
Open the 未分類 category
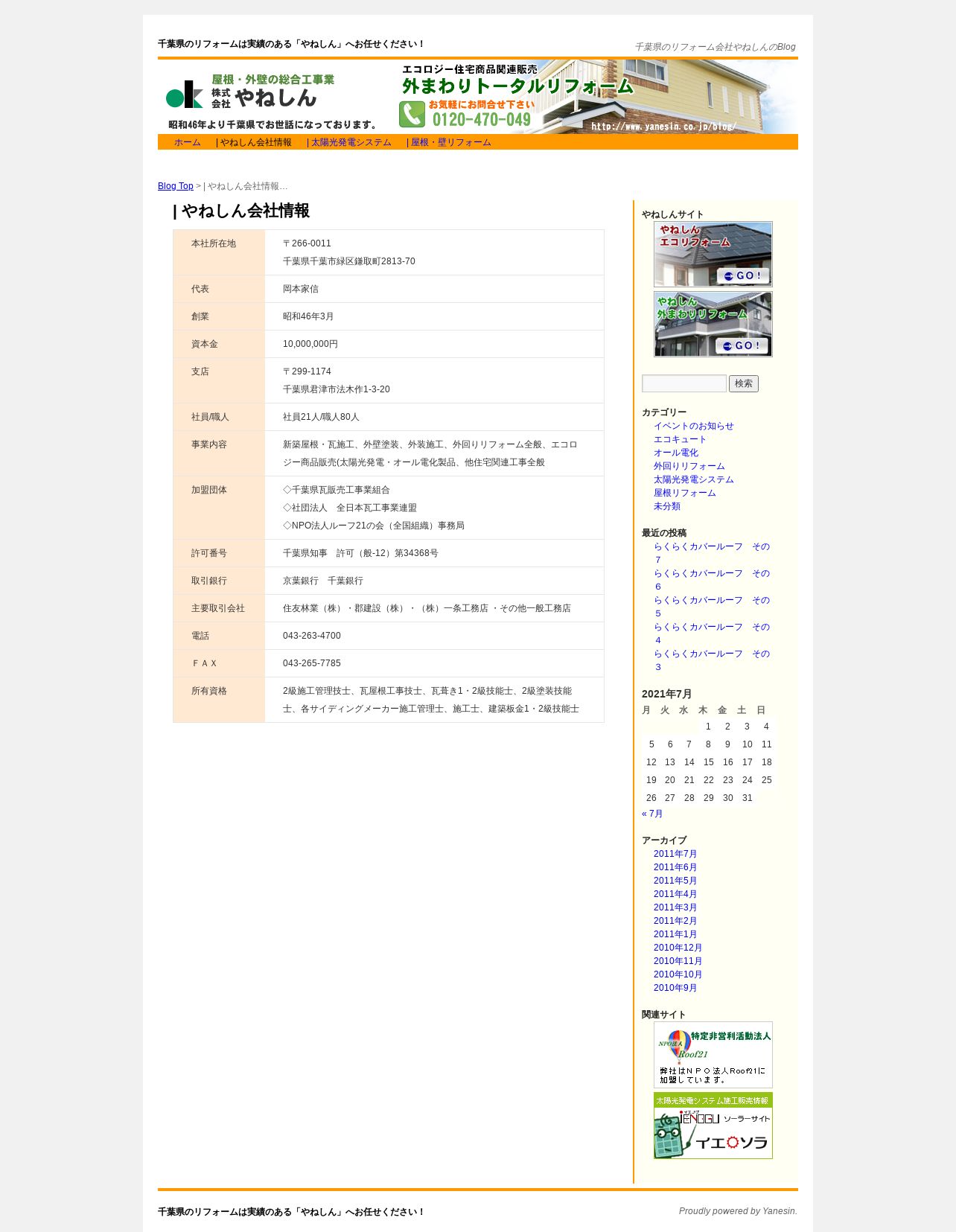(x=667, y=506)
